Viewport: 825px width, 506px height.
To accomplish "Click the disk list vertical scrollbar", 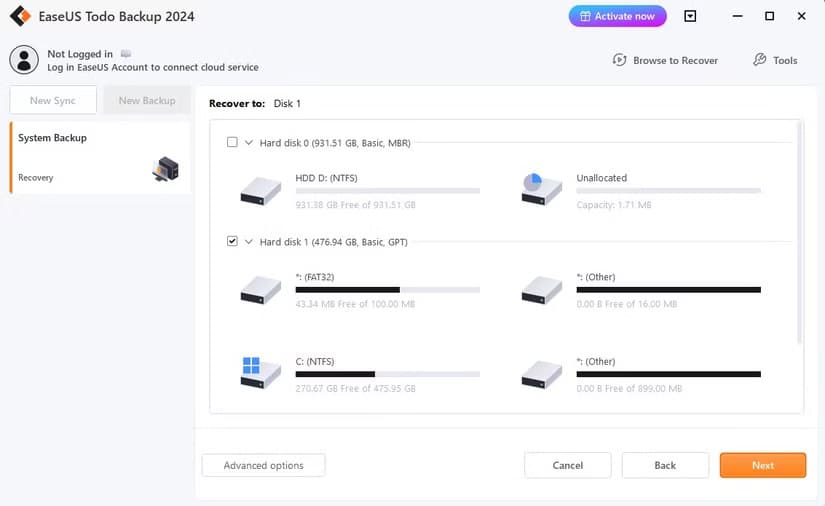I will point(800,231).
